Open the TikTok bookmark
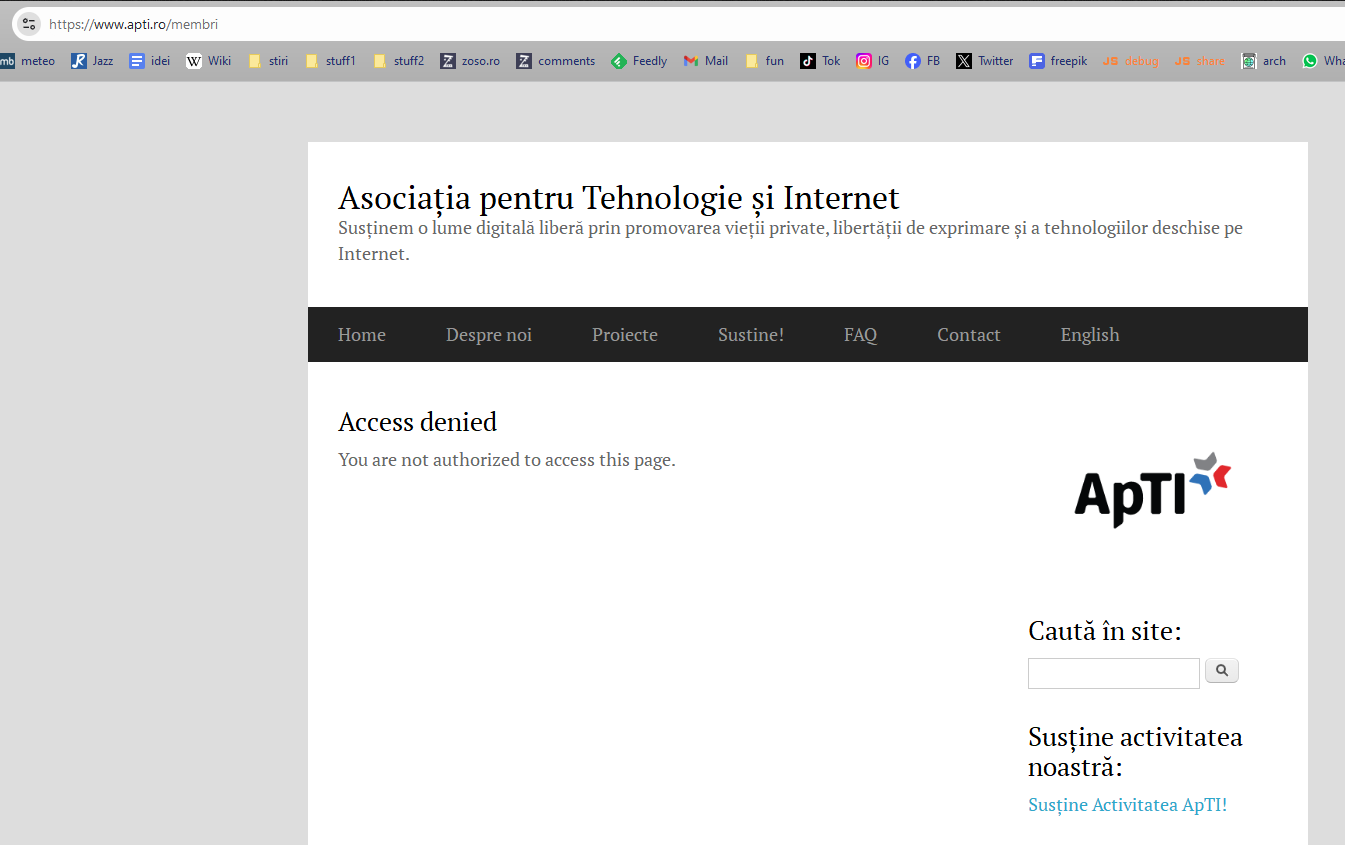 [820, 61]
